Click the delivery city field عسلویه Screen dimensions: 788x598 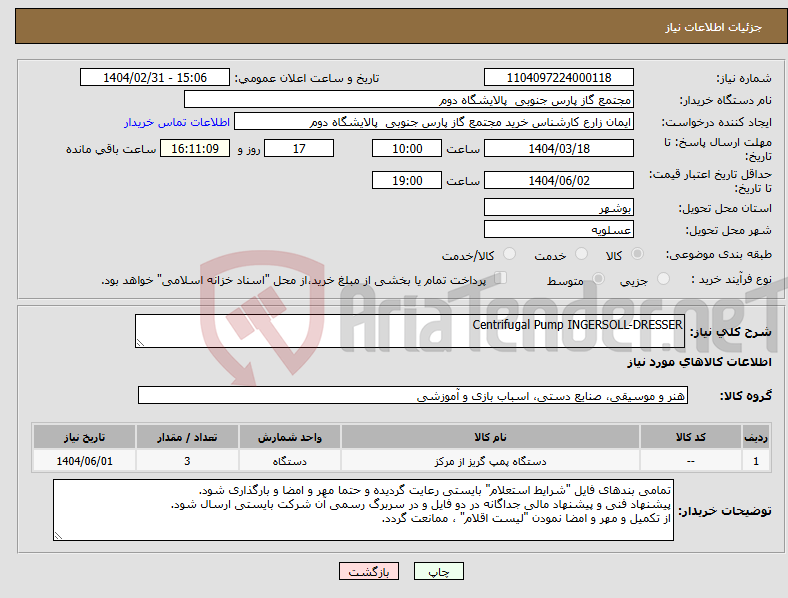[558, 230]
